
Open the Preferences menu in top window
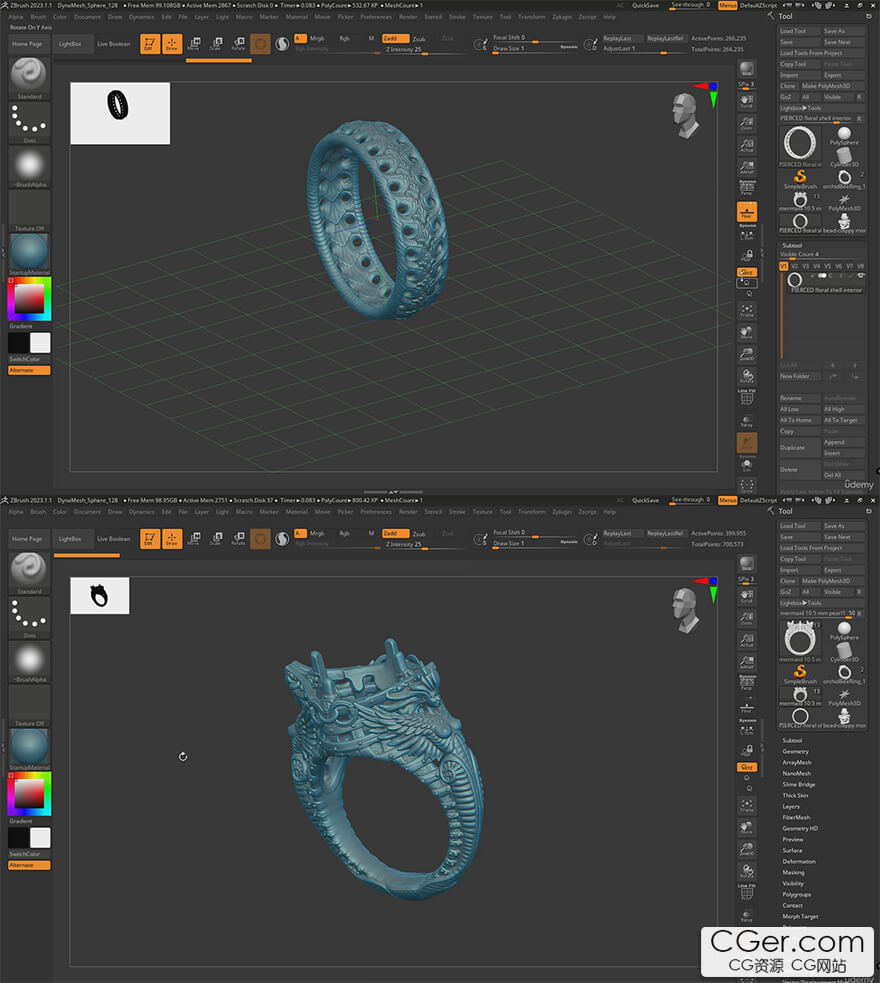[376, 17]
